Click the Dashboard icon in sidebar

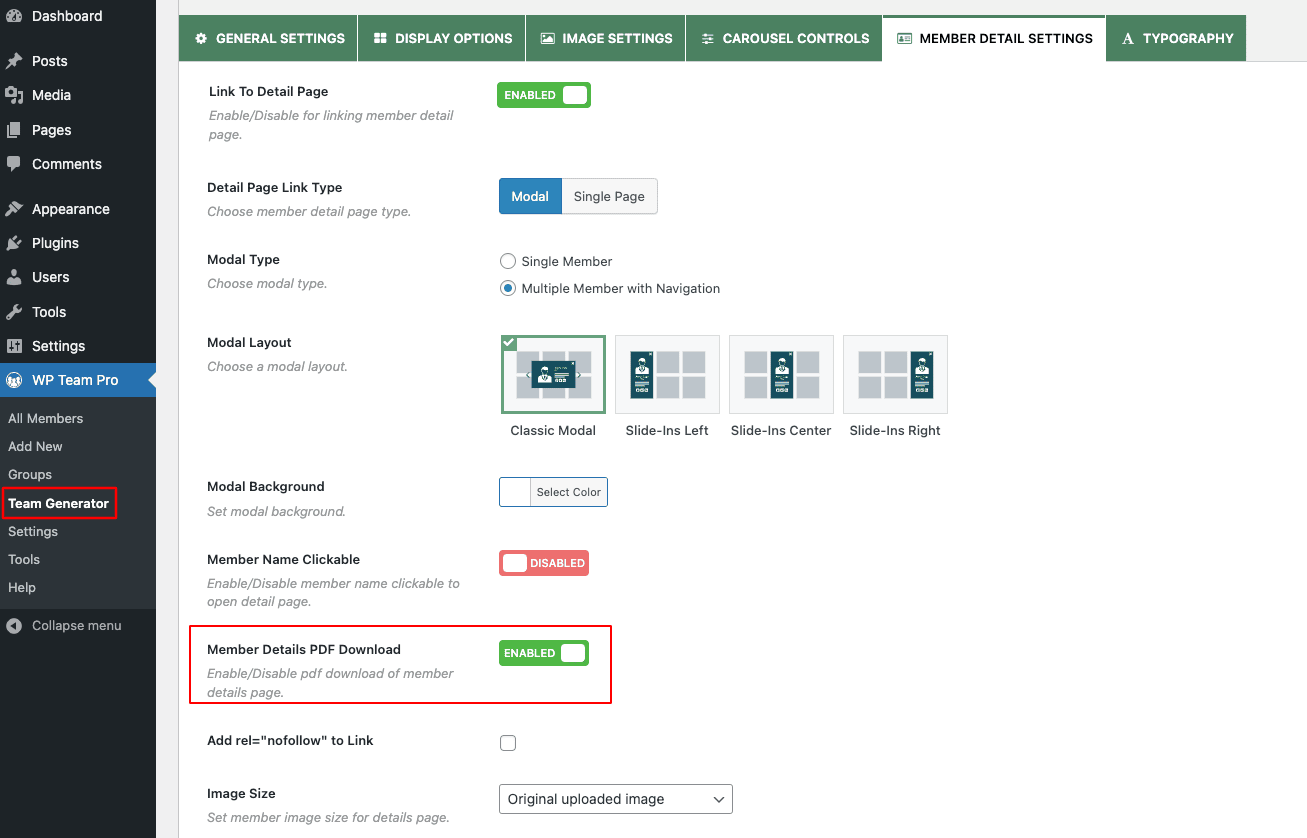tap(14, 16)
